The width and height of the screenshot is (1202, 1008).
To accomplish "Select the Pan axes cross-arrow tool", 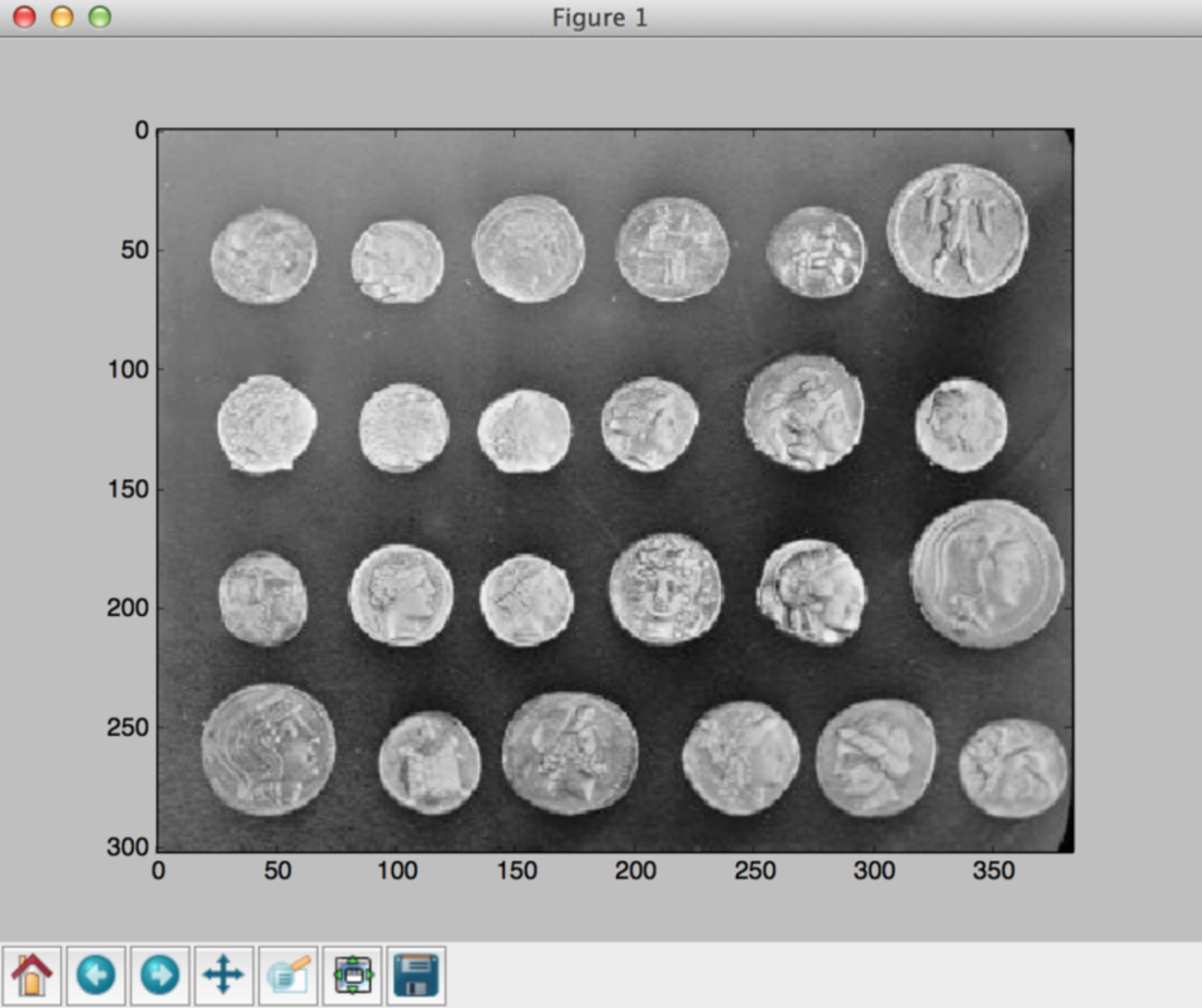I will tap(223, 975).
